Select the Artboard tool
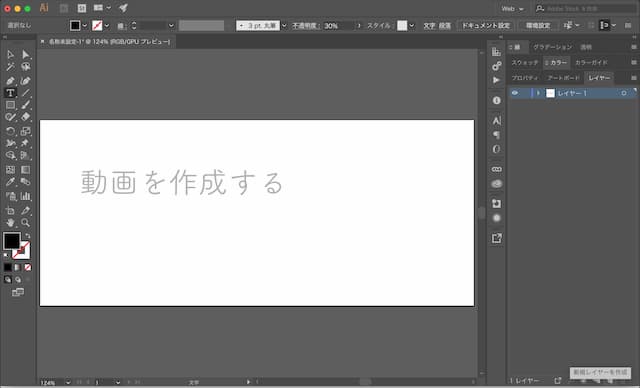 pos(10,211)
